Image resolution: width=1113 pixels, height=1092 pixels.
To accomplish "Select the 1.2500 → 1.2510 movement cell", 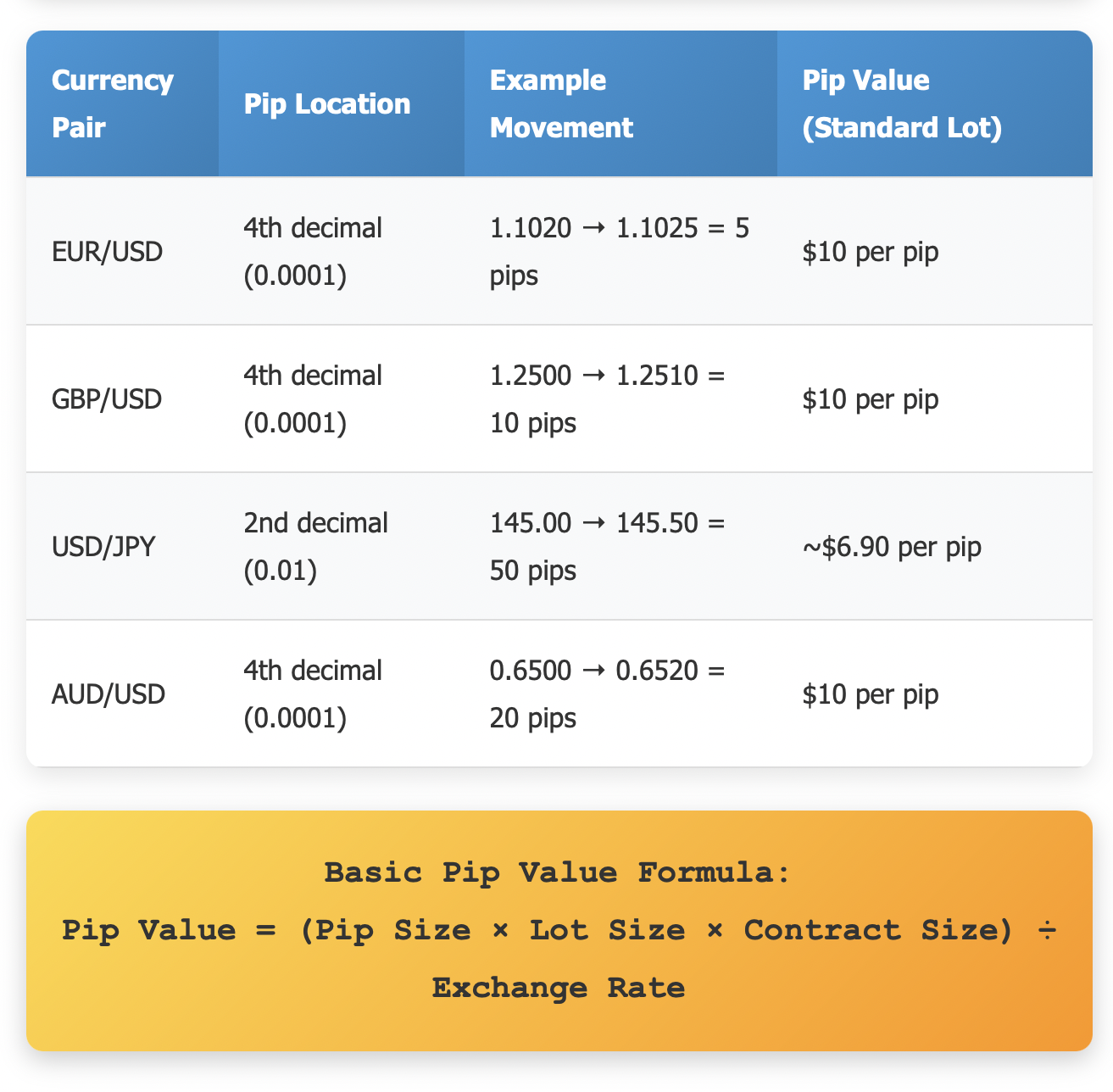I will 620,398.
